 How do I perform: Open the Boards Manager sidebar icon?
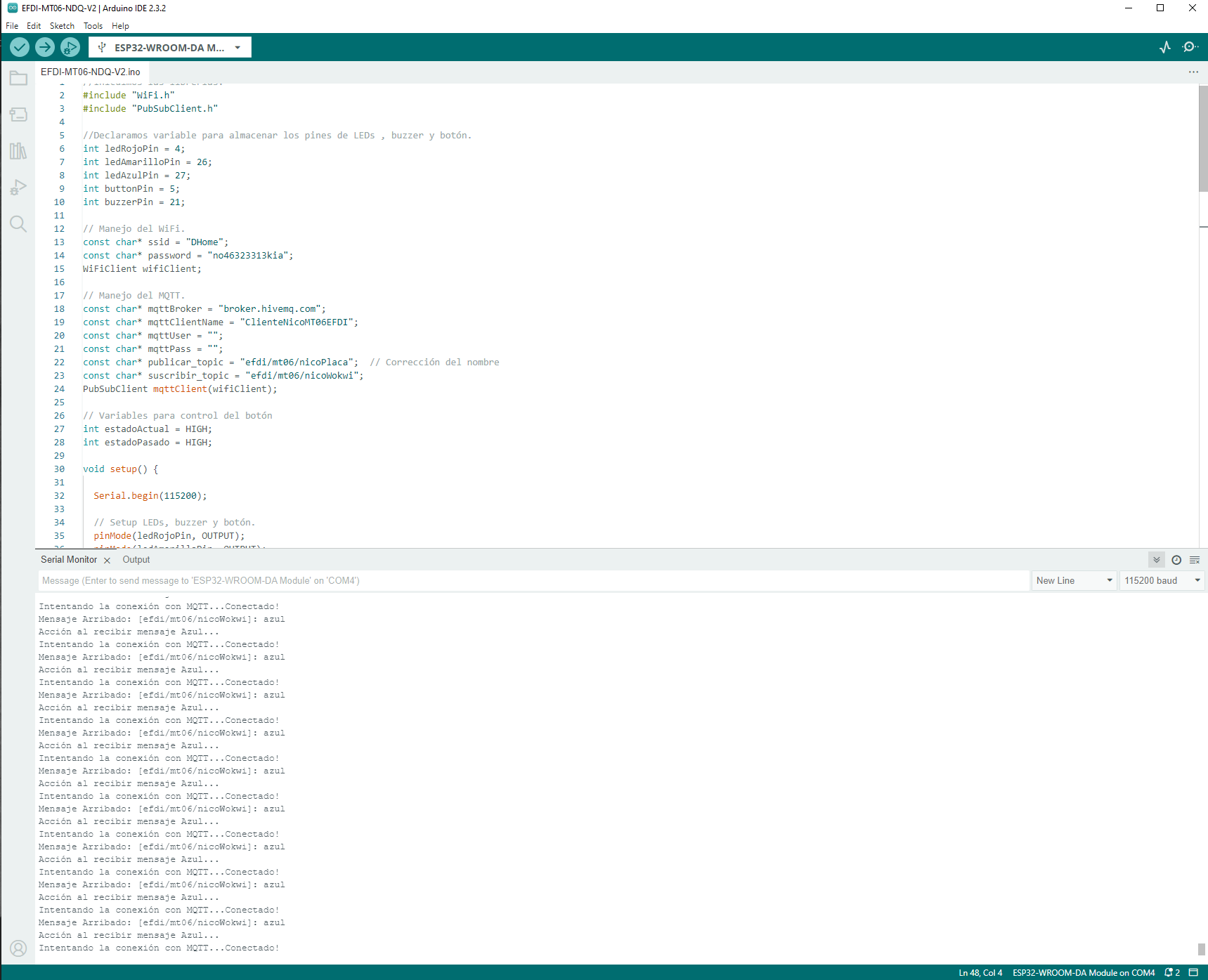18,115
